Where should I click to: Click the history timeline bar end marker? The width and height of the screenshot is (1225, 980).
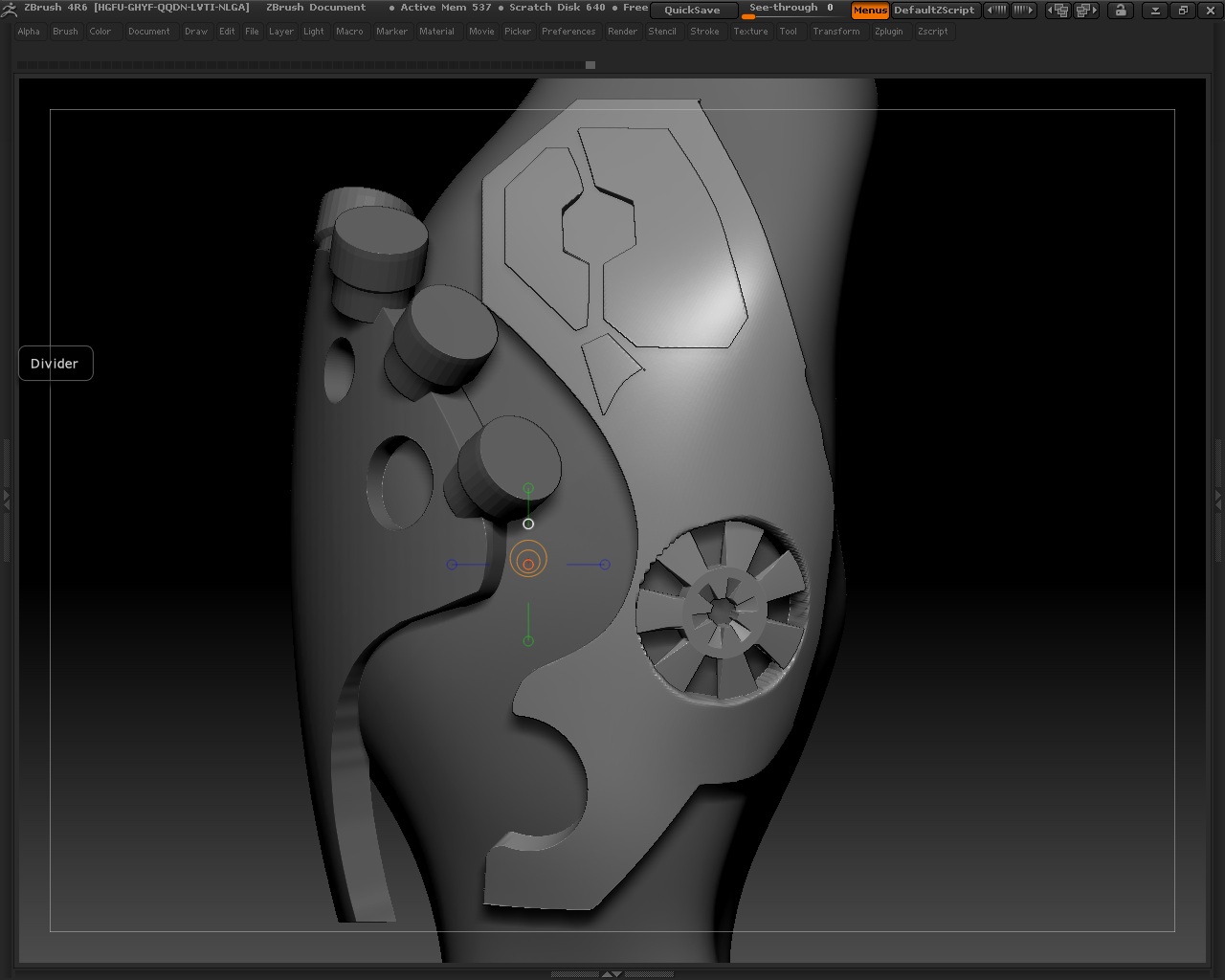(x=590, y=65)
